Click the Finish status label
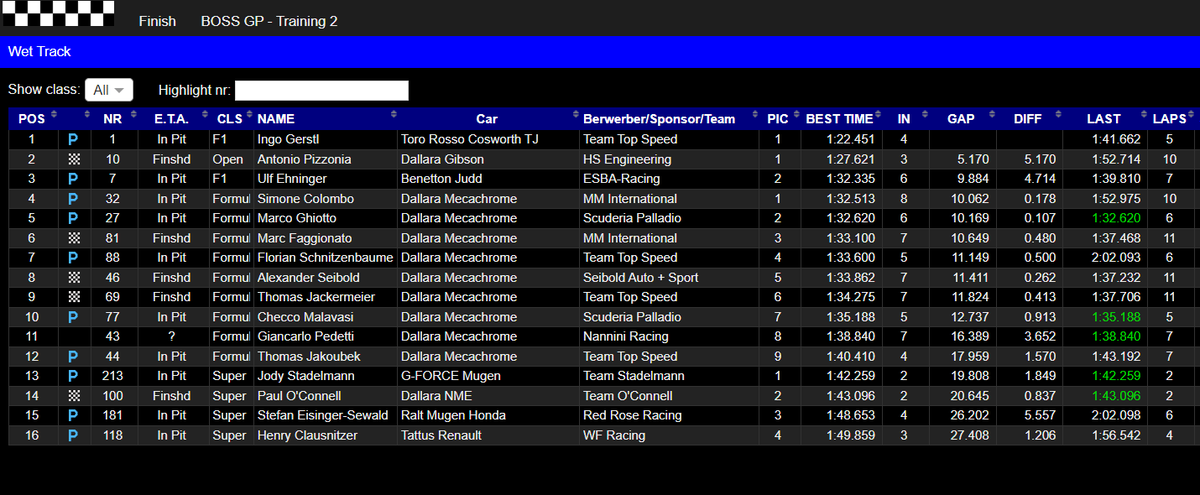 (157, 21)
